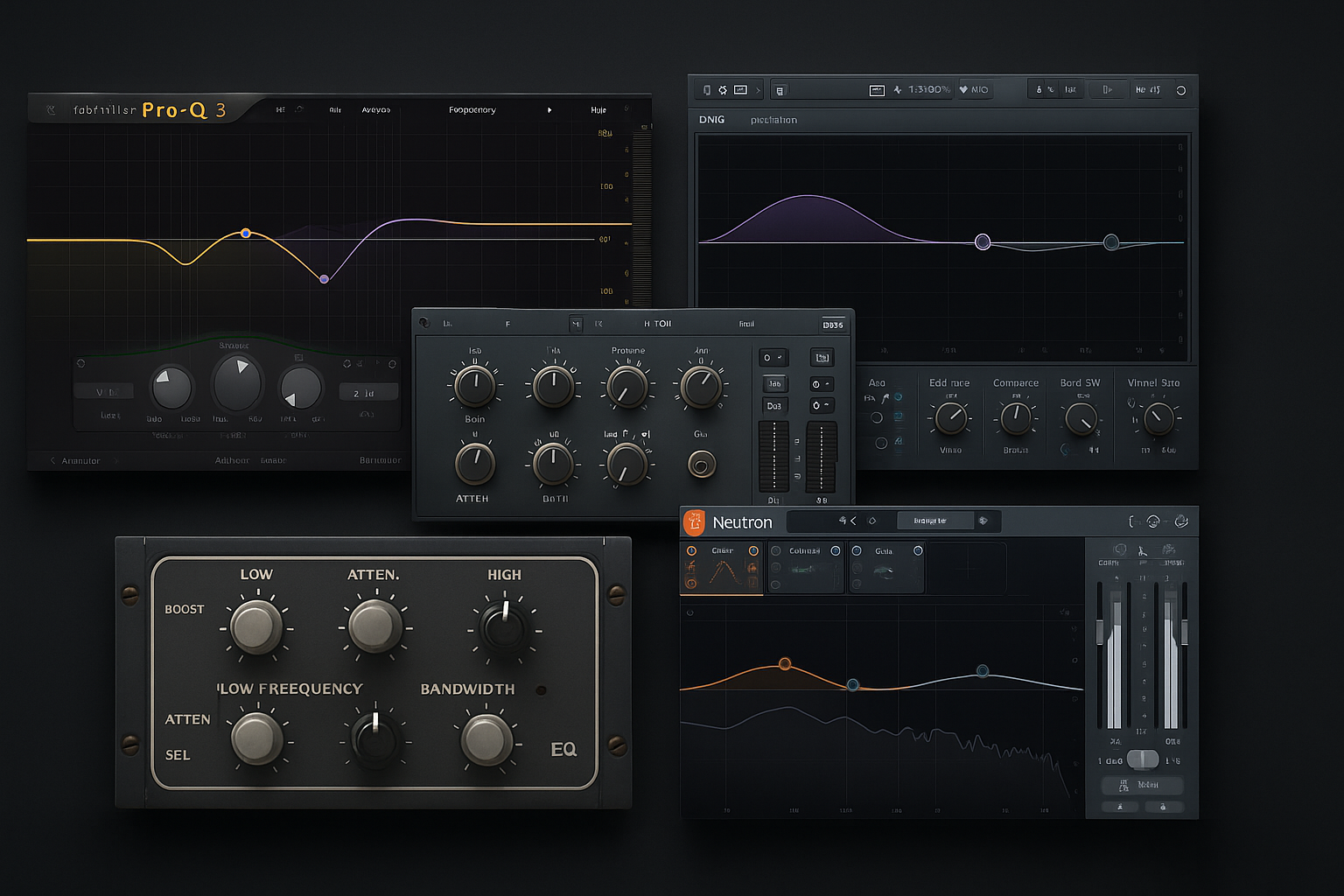Screen dimensions: 1344x896
Task: Click the back chevron in Neutron preset bar
Action: pyautogui.click(x=853, y=521)
